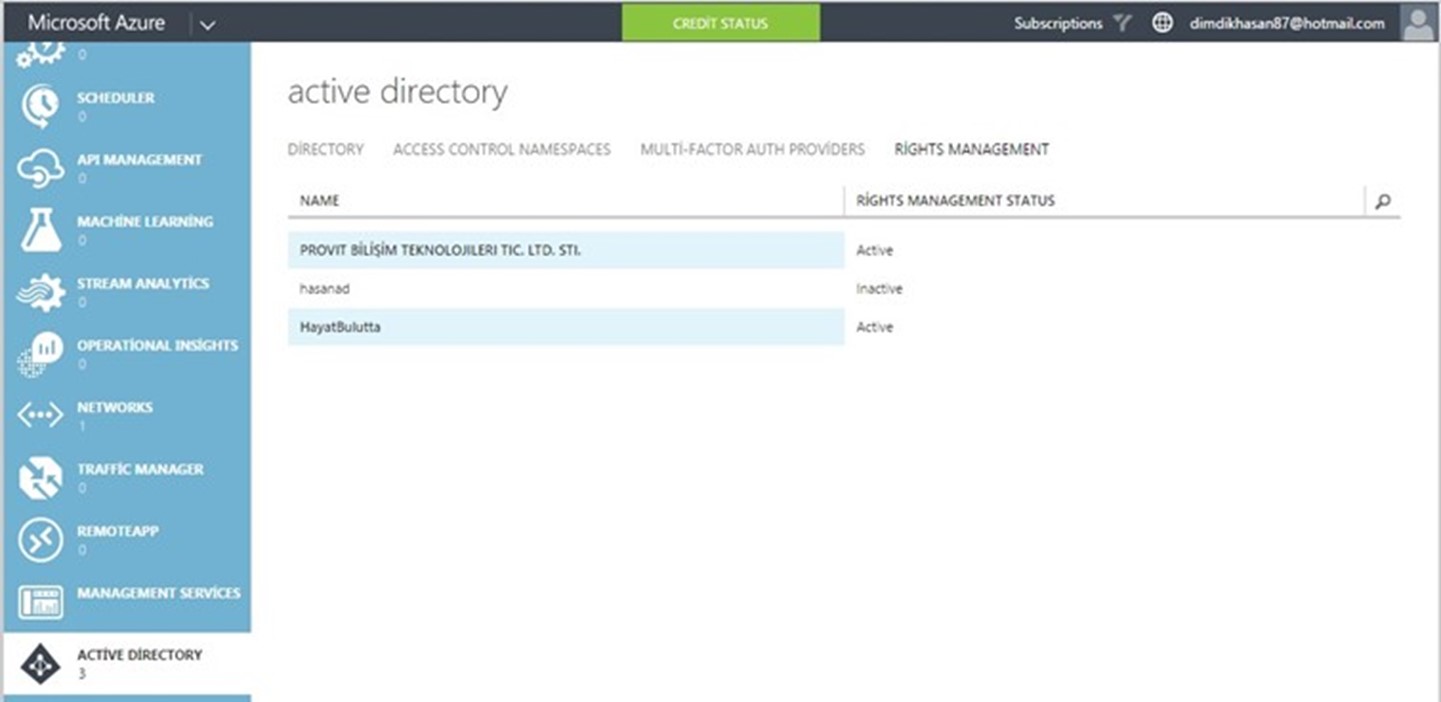Open the Subscriptions link

pos(1058,23)
